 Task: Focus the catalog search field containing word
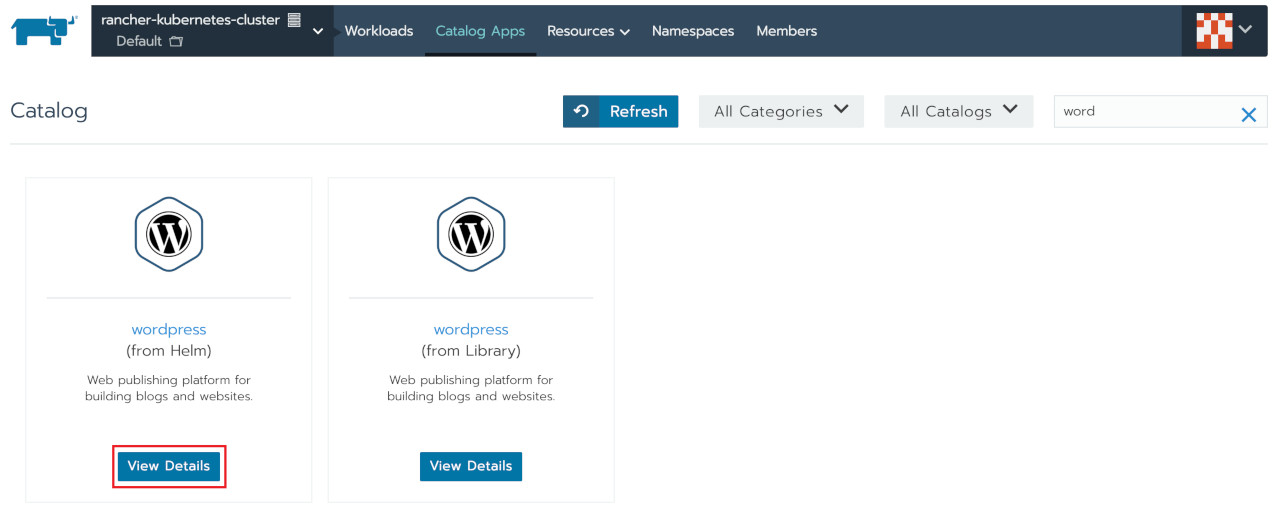[1147, 112]
